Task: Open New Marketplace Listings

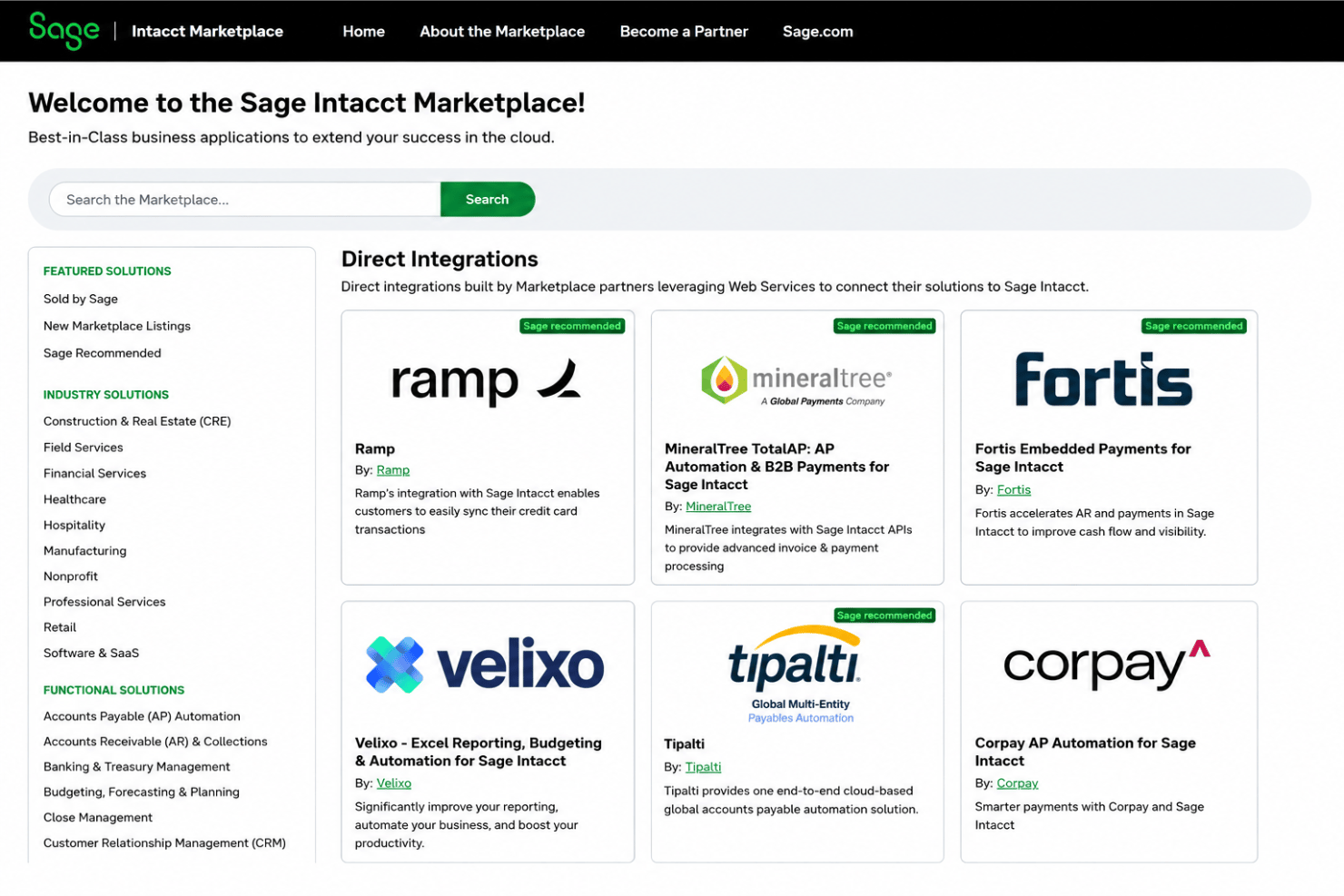Action: click(x=117, y=326)
